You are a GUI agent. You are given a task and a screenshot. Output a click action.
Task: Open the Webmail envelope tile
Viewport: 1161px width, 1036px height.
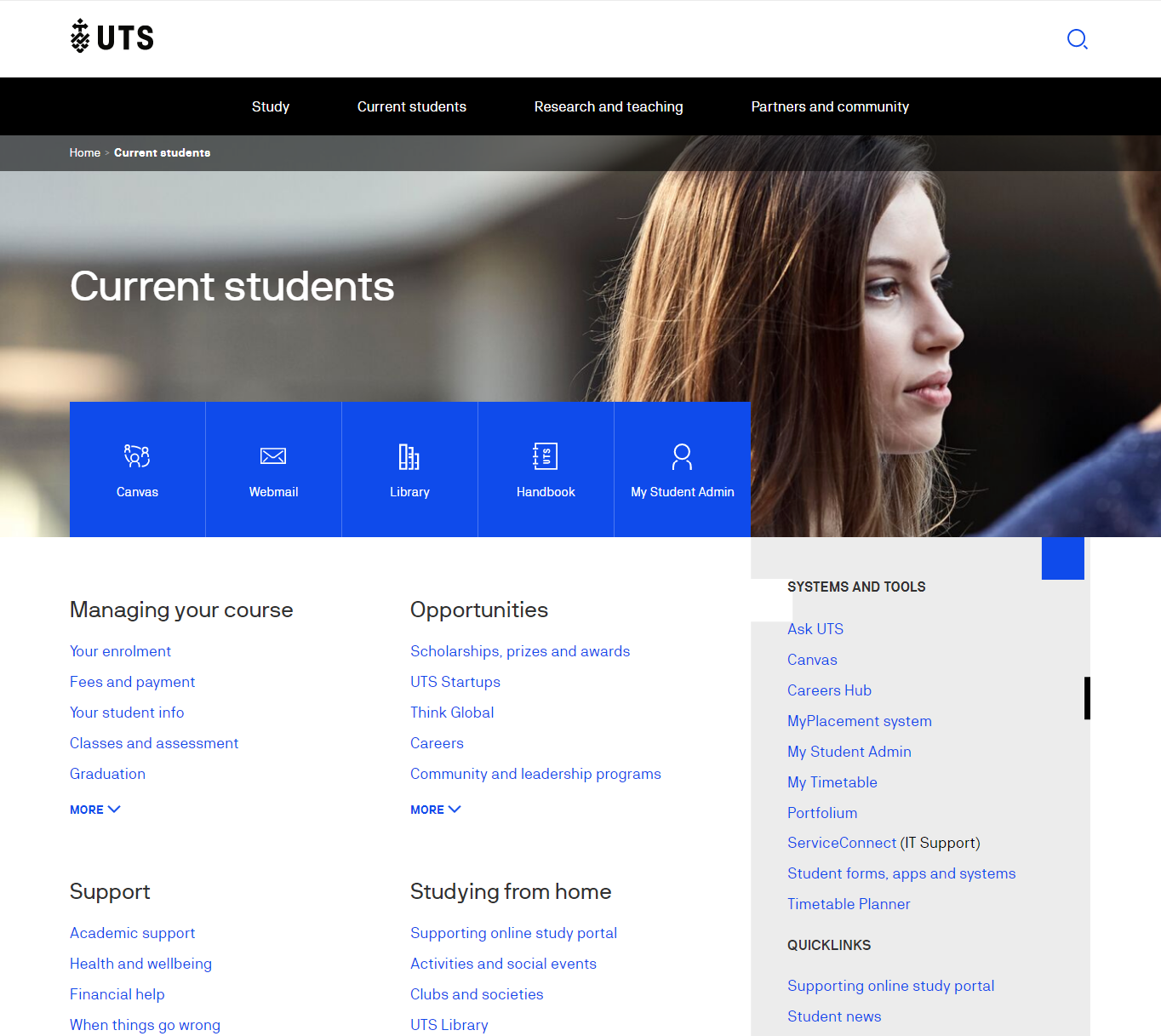click(x=273, y=469)
